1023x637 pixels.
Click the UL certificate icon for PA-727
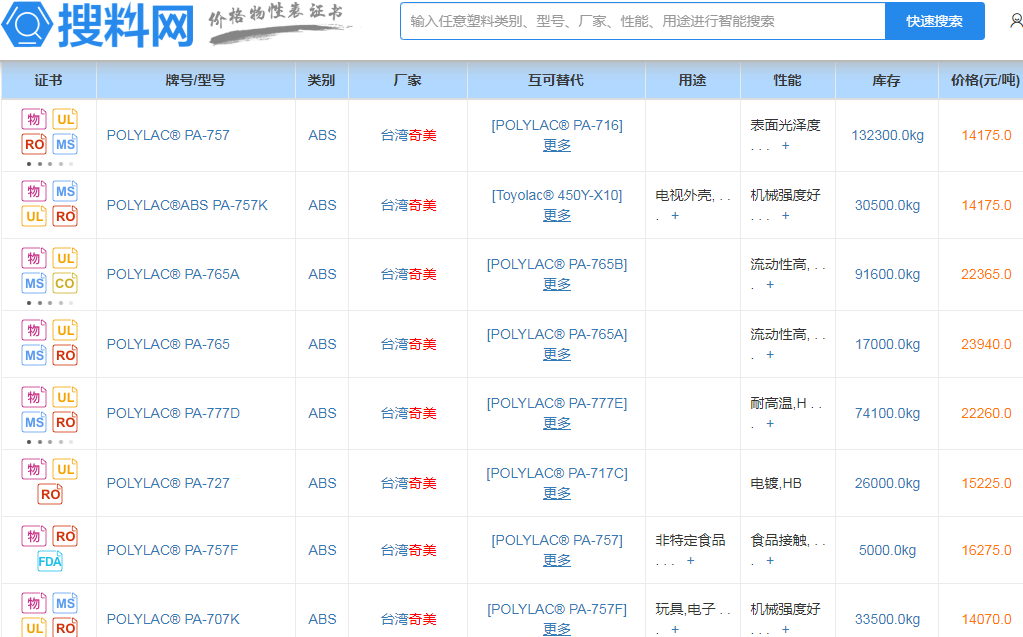tap(65, 468)
